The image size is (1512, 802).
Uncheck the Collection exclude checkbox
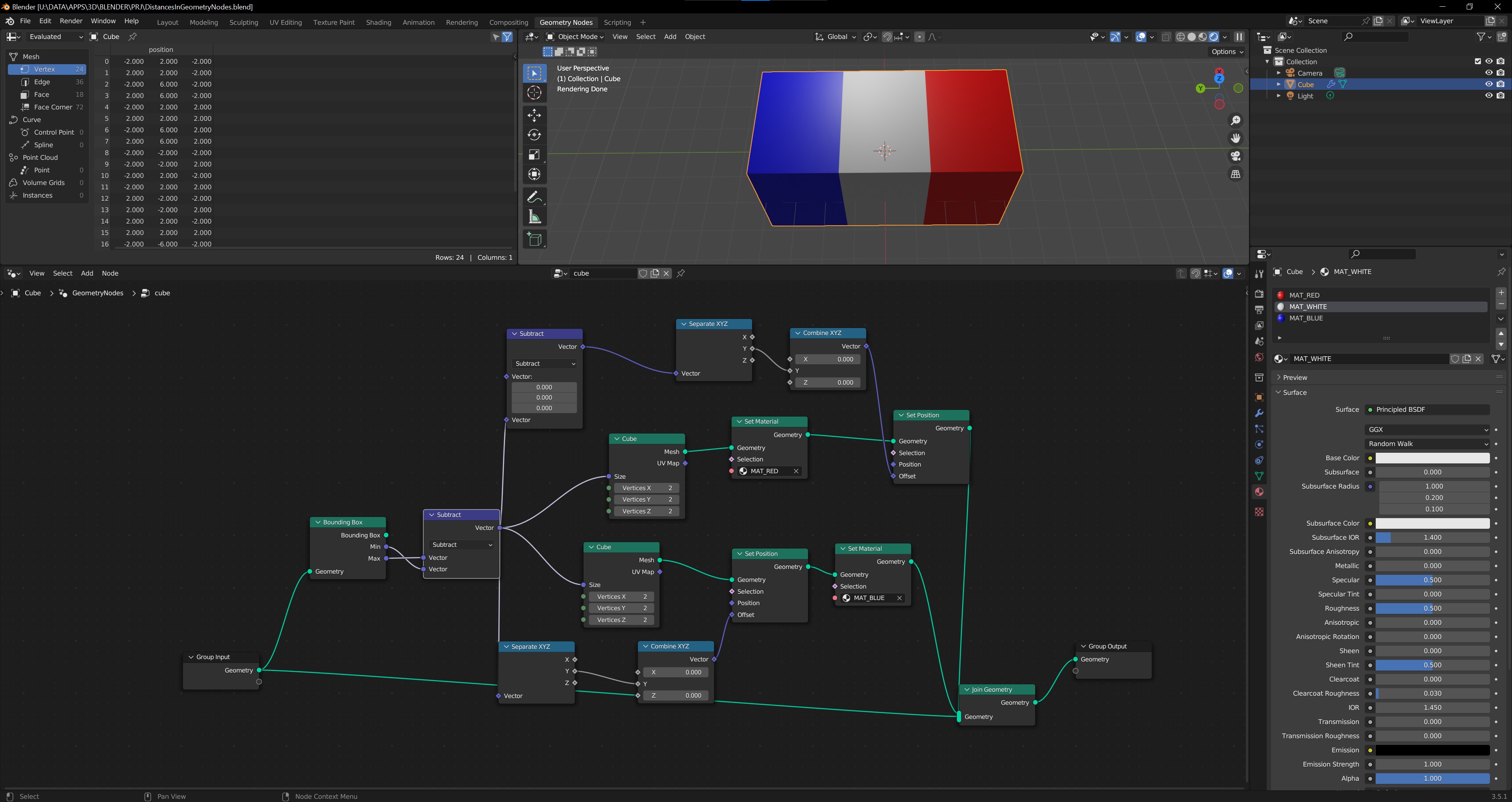coord(1478,62)
